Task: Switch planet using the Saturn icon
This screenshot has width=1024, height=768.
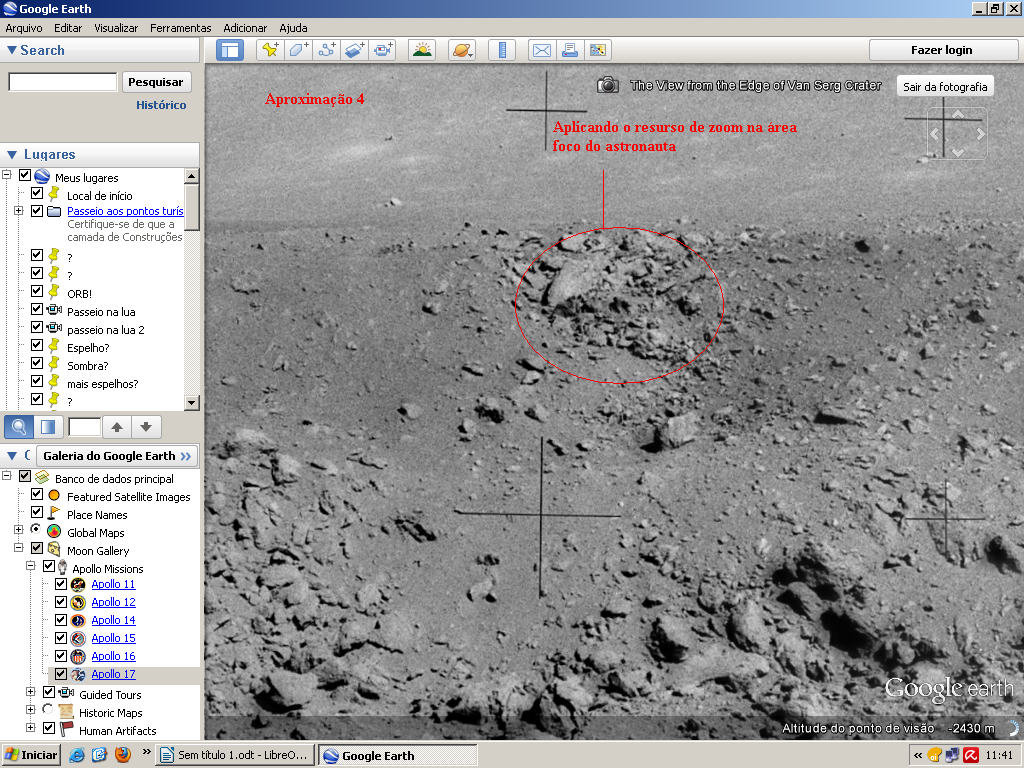Action: coord(462,50)
